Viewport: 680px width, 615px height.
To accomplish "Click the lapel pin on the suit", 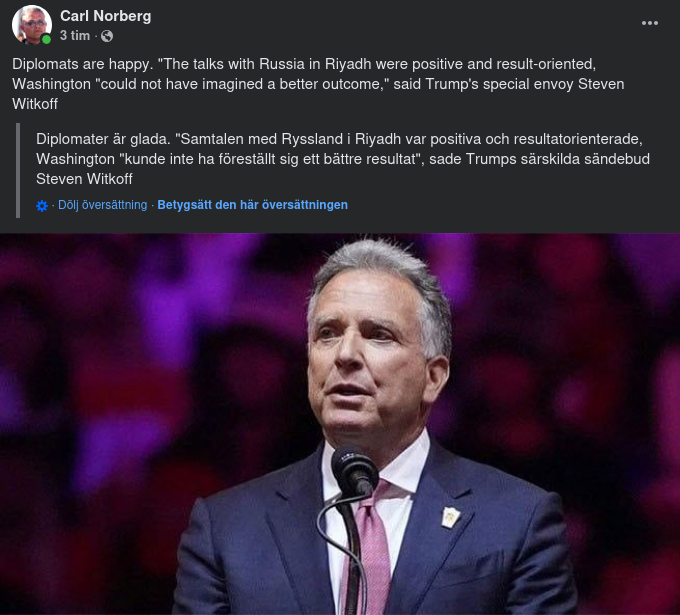I will 449,517.
